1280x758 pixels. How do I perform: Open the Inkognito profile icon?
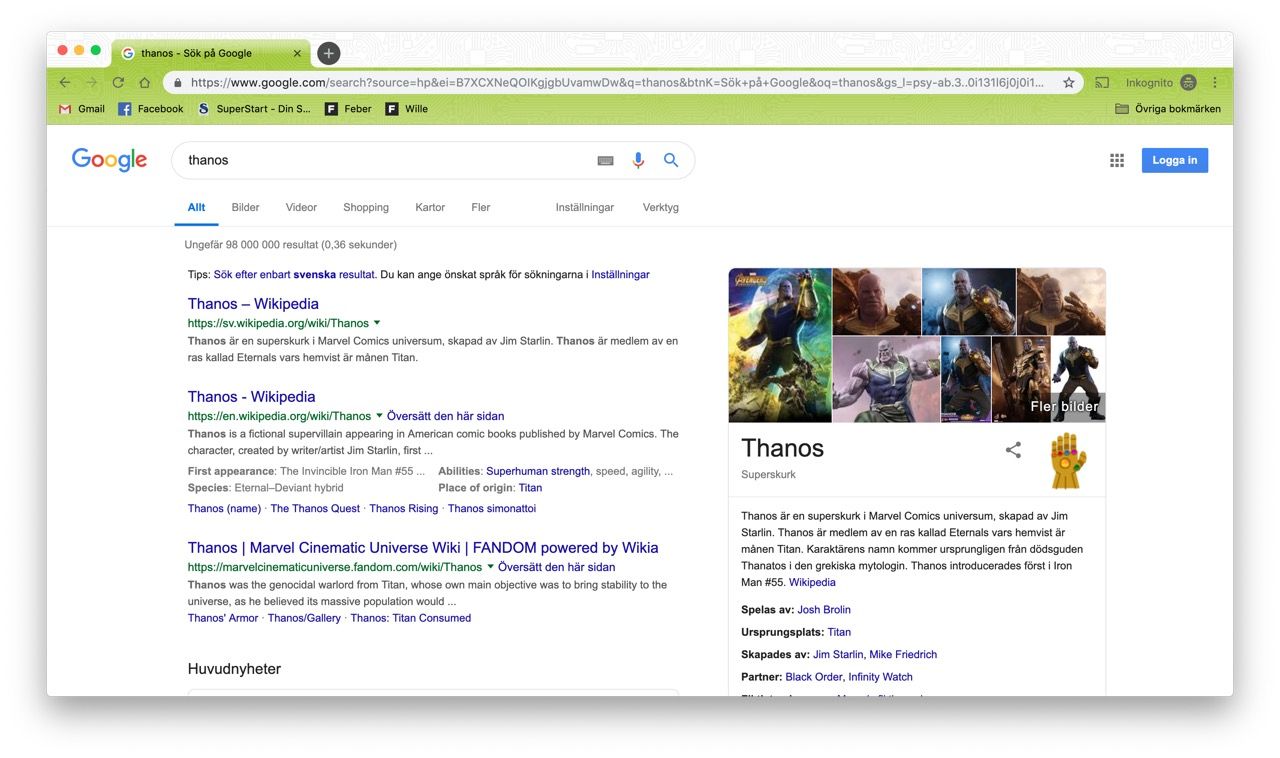1188,83
